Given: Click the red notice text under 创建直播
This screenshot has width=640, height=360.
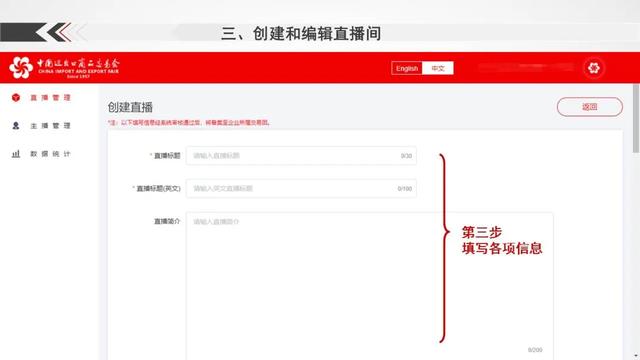Looking at the screenshot, I should [188, 122].
